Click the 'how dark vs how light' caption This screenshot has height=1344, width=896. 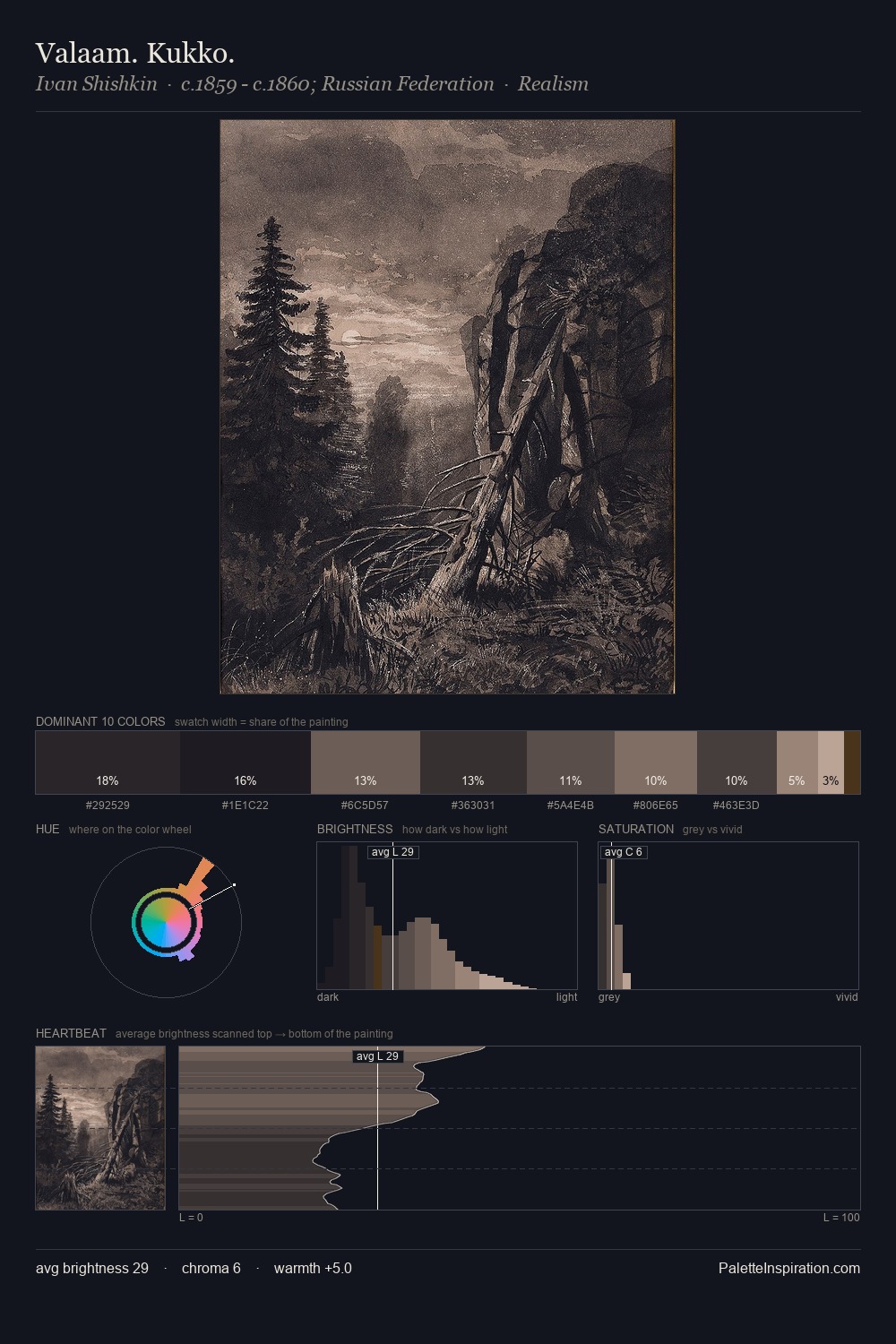(455, 830)
